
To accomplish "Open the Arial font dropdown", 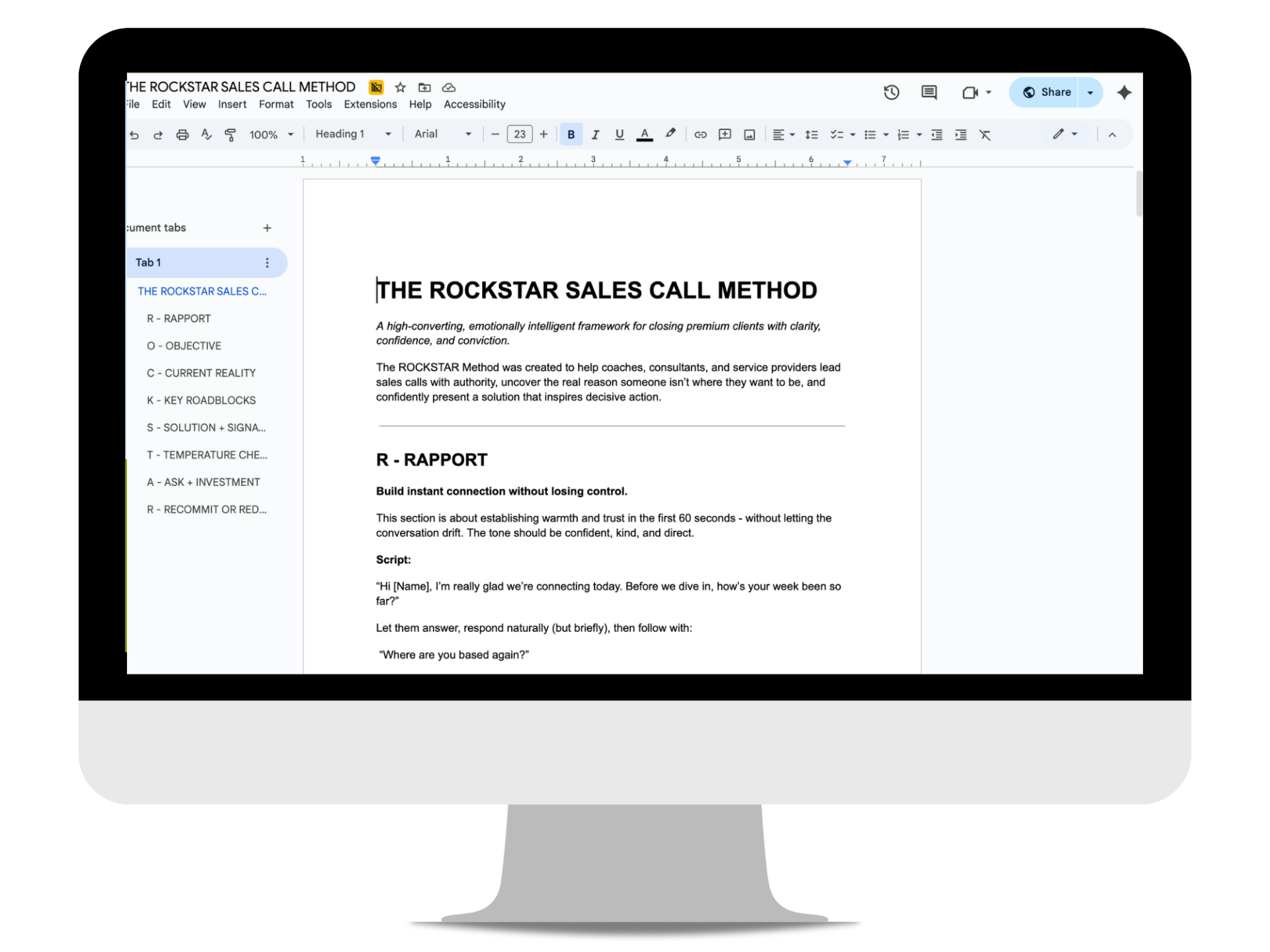I will pos(442,134).
